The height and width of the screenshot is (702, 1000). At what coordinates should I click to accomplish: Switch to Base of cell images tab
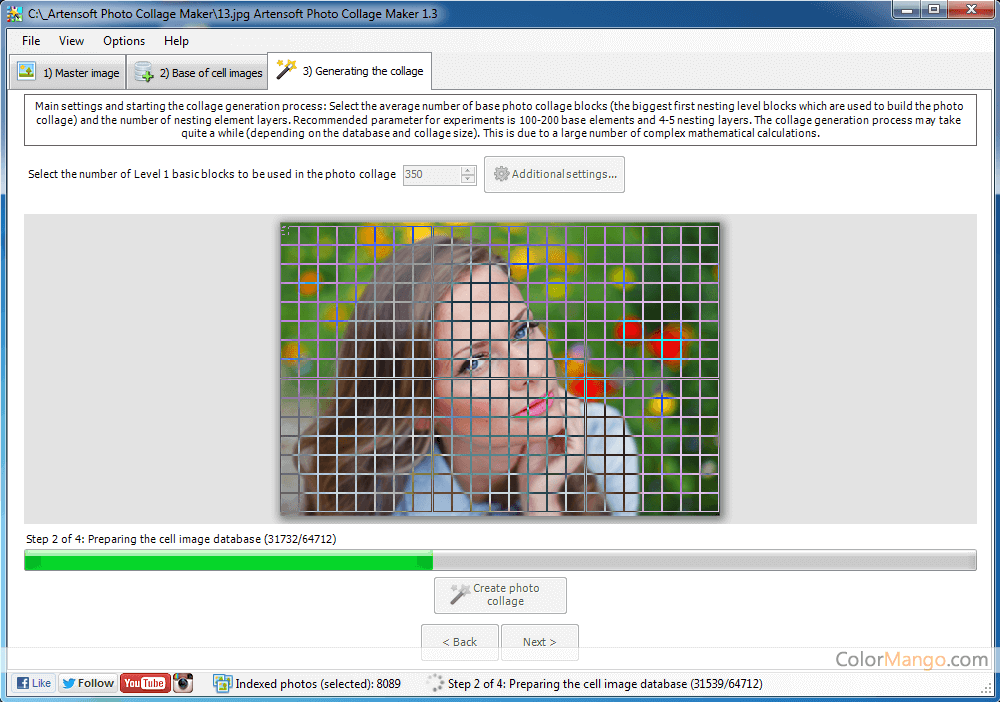(x=198, y=73)
